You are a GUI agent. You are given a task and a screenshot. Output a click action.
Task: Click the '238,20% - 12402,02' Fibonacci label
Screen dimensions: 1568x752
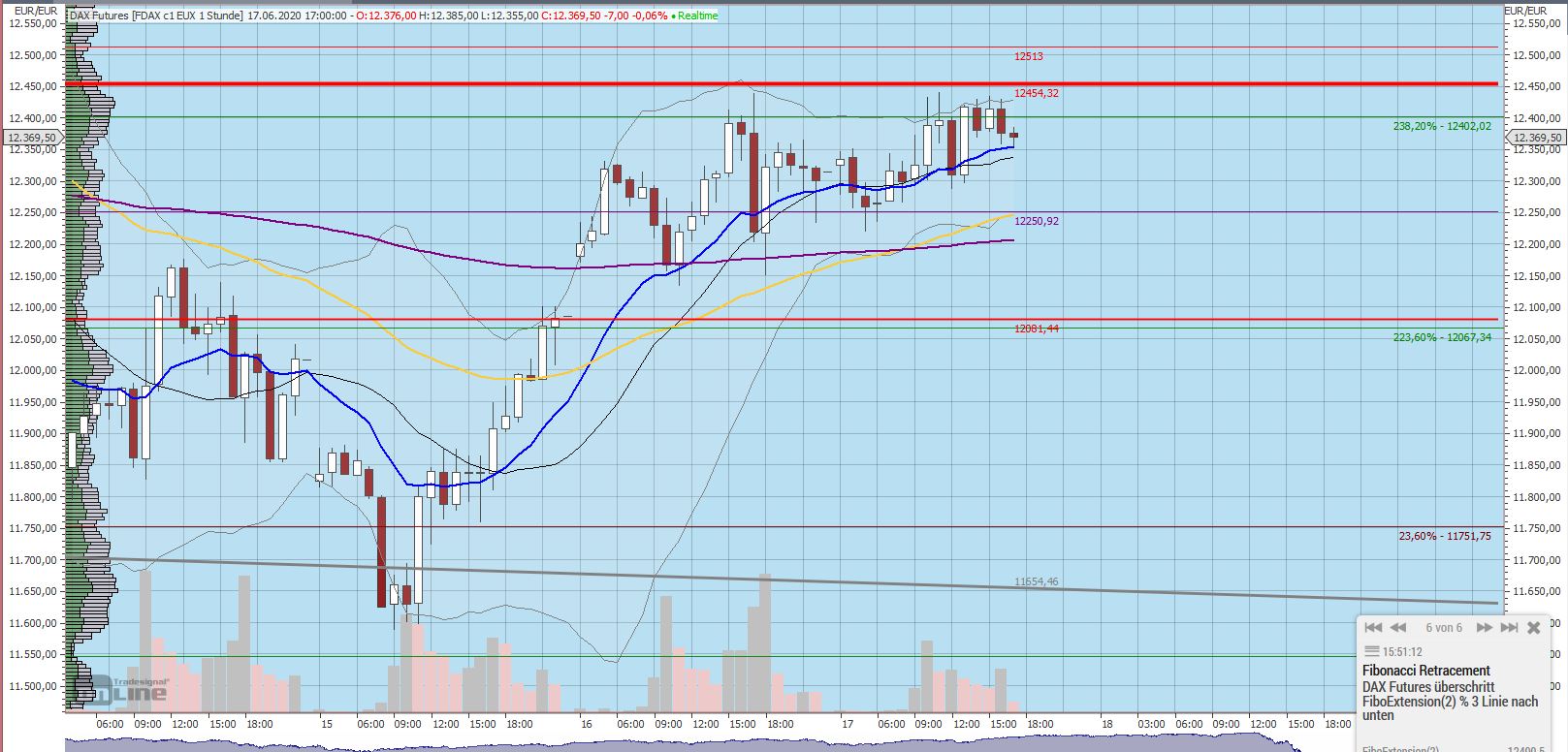[1442, 126]
